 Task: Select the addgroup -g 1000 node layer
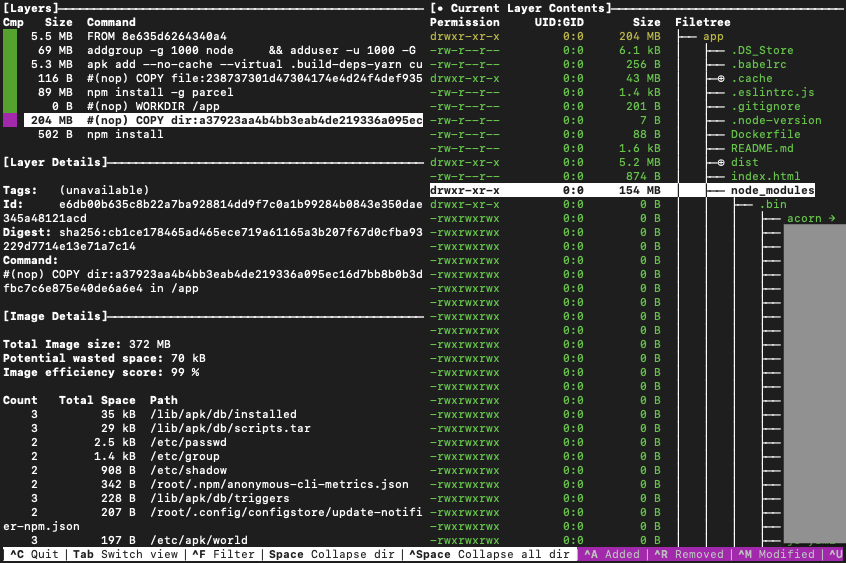(x=223, y=51)
